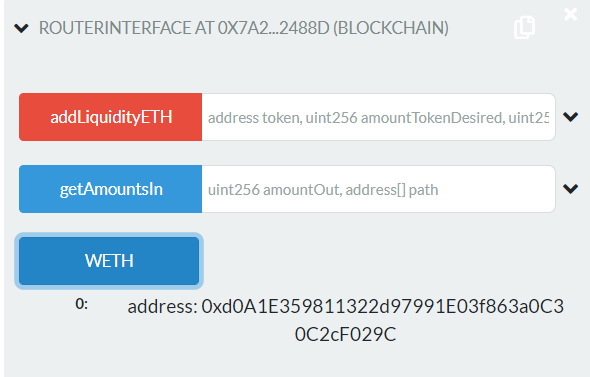Call the WETH getter button

109,261
